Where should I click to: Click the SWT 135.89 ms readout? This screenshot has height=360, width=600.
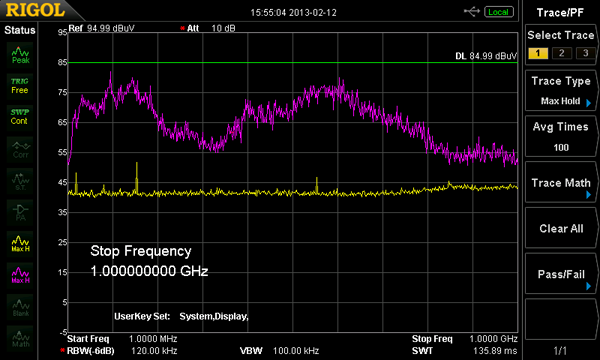[x=465, y=350]
